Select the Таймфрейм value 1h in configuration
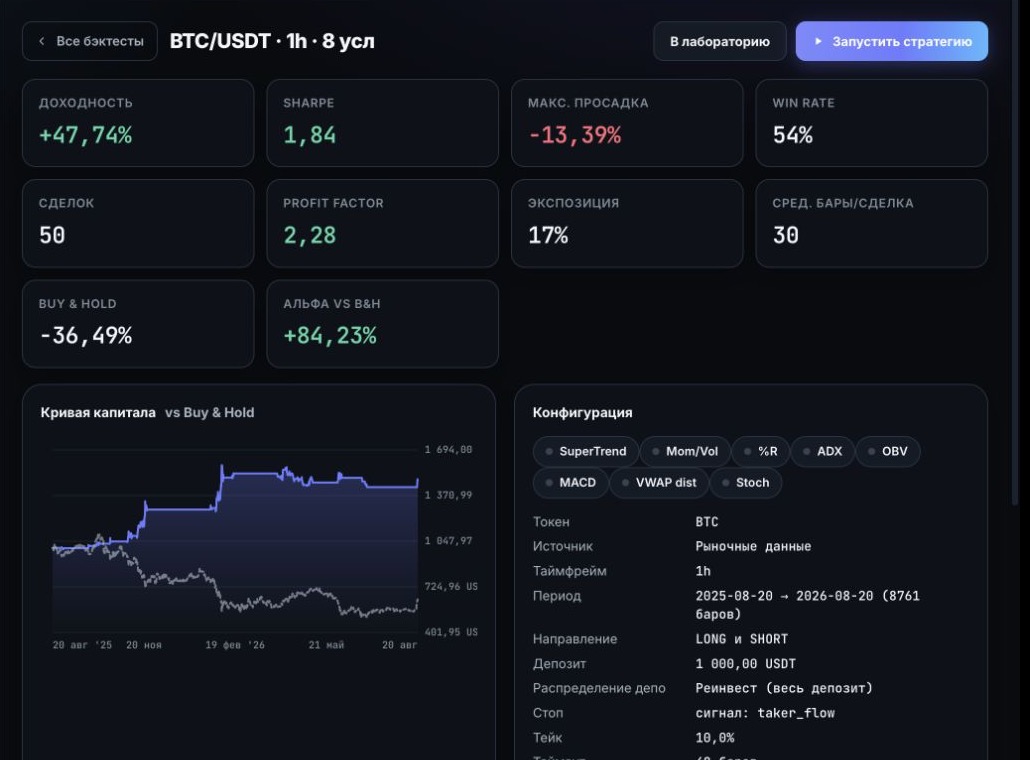 [703, 571]
